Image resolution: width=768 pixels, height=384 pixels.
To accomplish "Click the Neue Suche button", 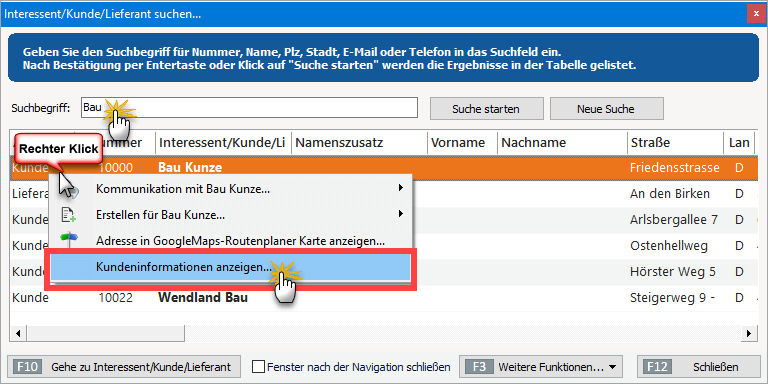I will pyautogui.click(x=606, y=109).
